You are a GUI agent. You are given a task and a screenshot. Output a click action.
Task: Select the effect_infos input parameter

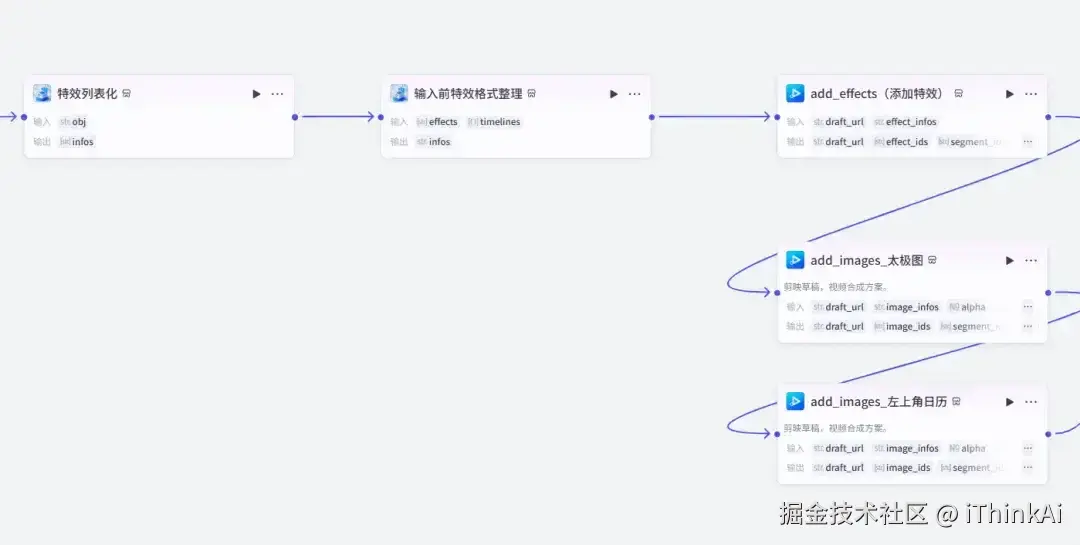point(905,122)
